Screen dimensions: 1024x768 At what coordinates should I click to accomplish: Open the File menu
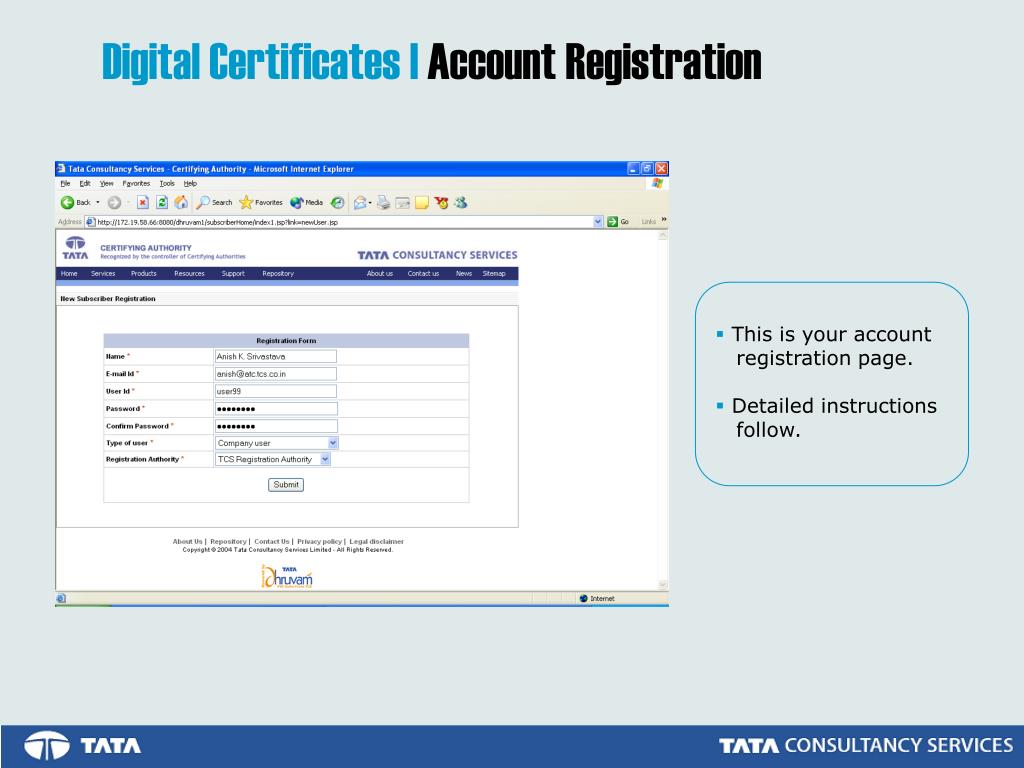[x=65, y=184]
